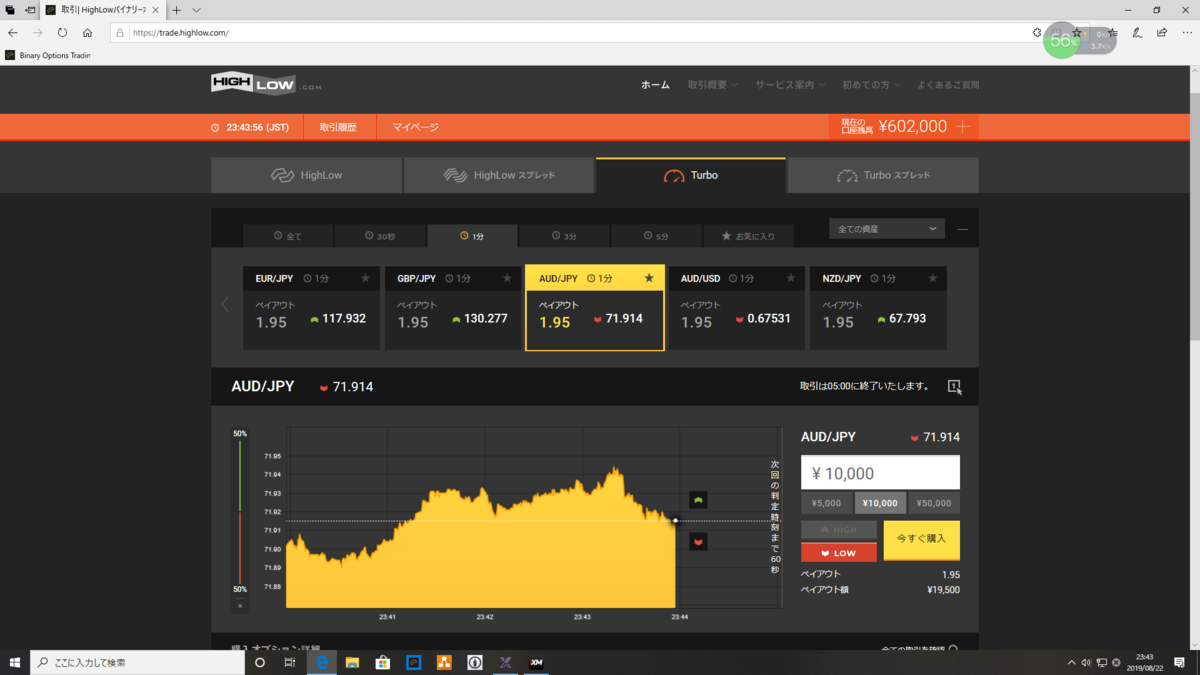This screenshot has width=1200, height=675.
Task: Favorite the GBP/JPY card with its star
Action: point(508,279)
